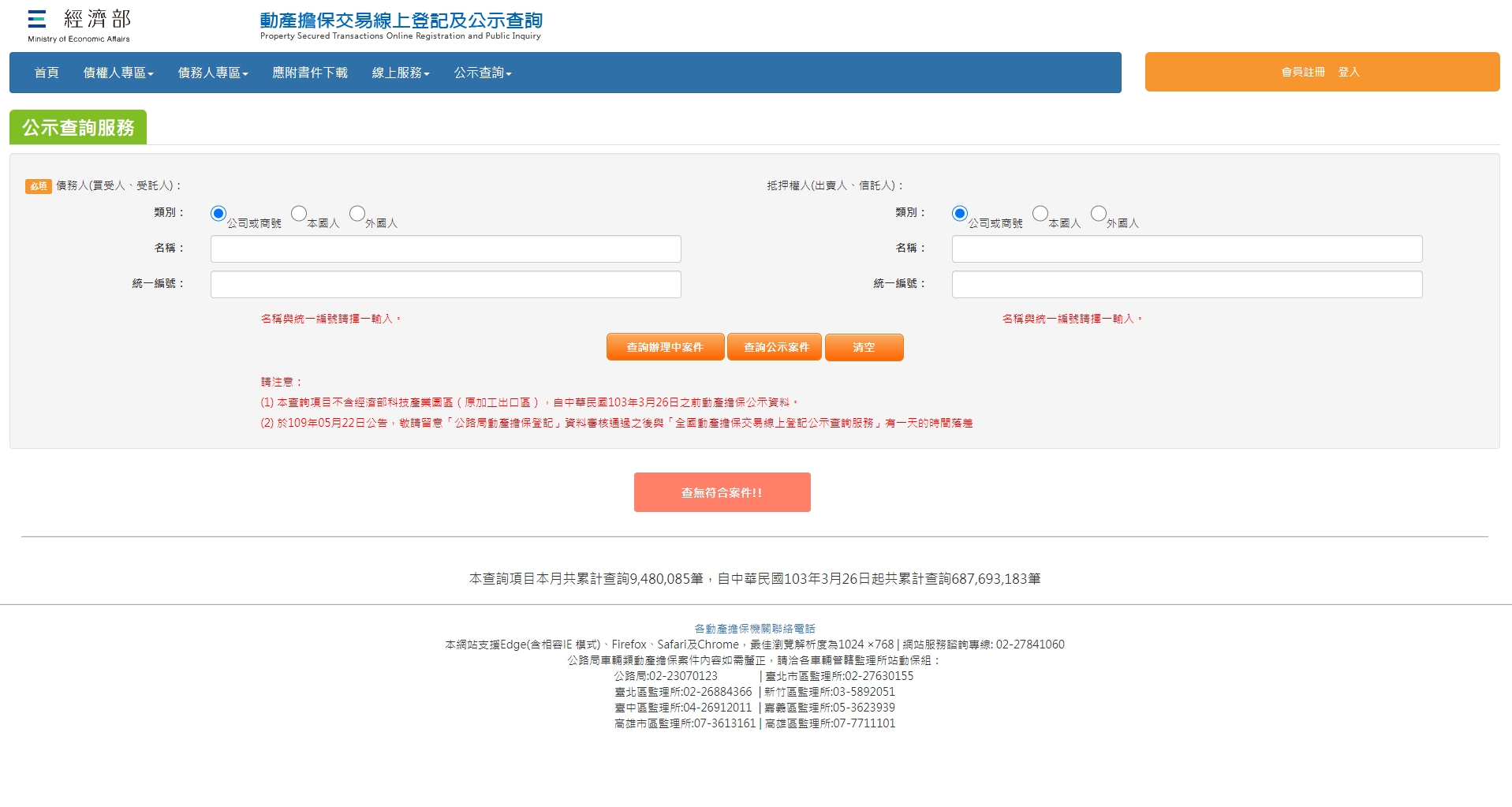
Task: Click the notice line beginning with (1)
Action: [530, 402]
